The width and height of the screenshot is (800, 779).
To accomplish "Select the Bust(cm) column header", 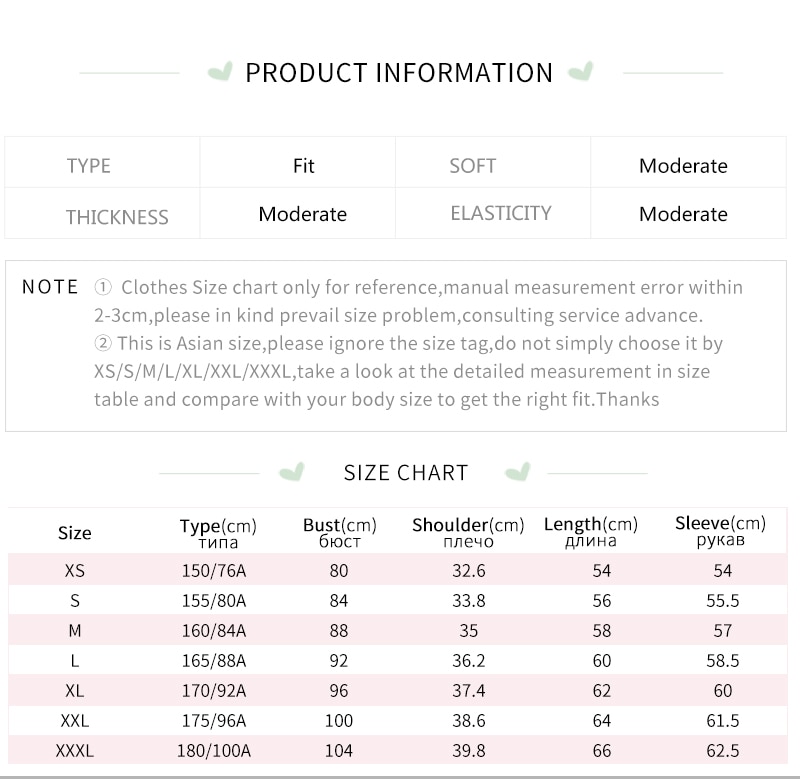I will 340,532.
